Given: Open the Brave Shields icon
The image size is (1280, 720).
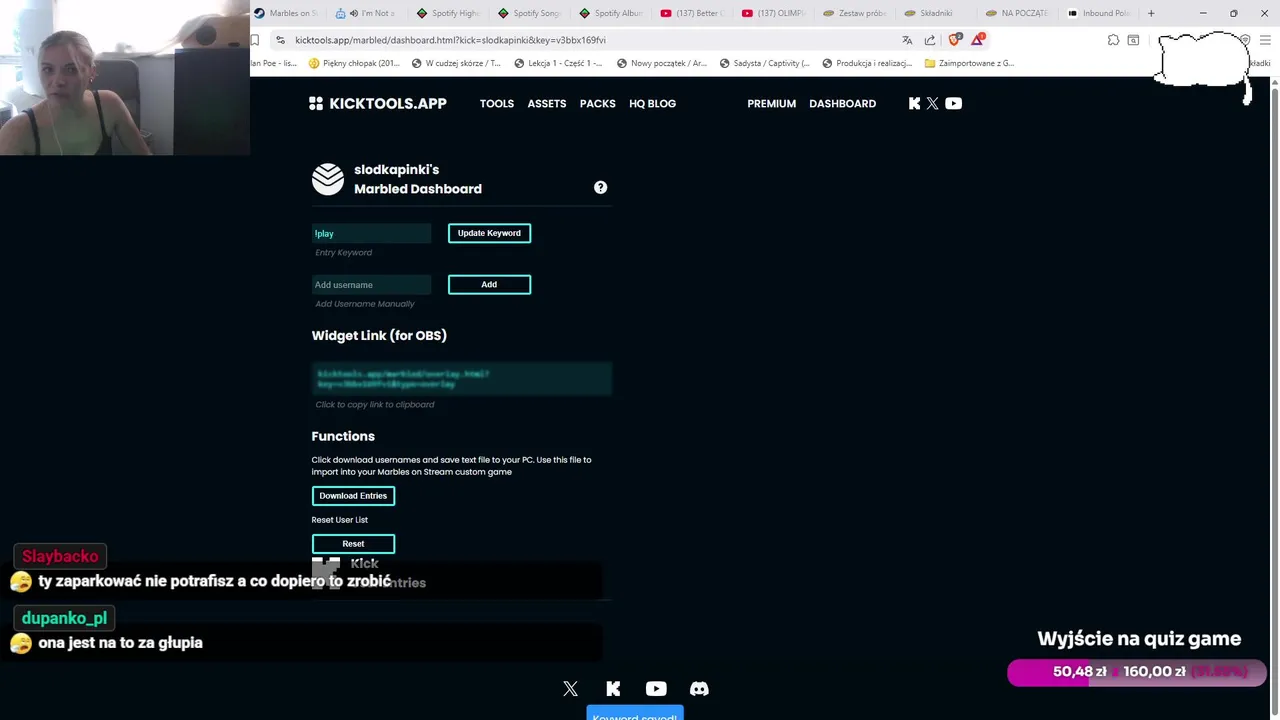Looking at the screenshot, I should [954, 40].
